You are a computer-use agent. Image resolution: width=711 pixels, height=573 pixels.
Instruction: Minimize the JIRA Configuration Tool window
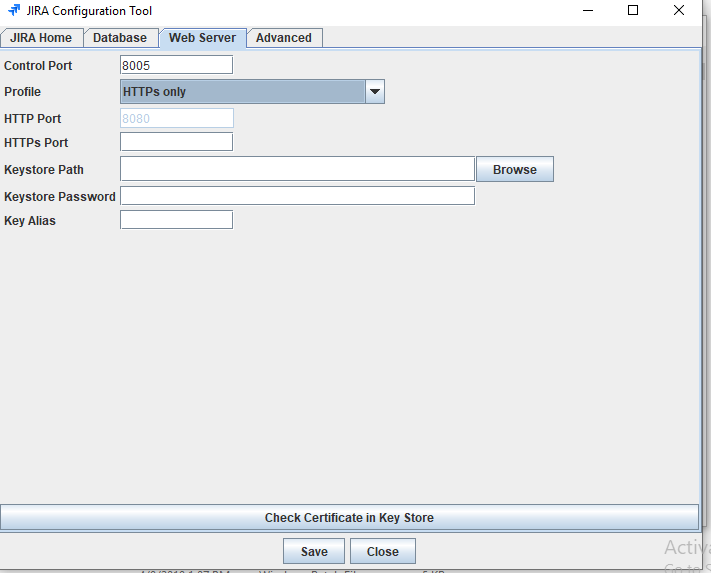click(x=588, y=10)
